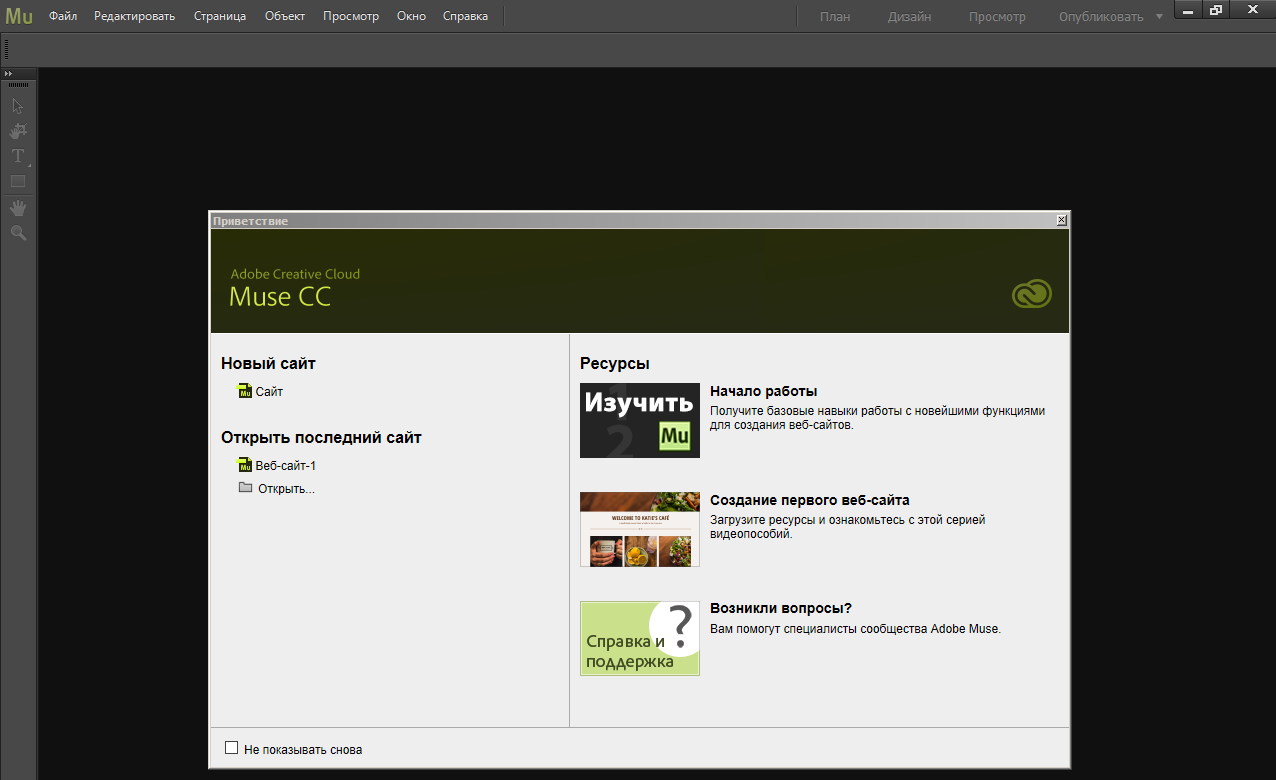Open the Файл menu
Screen dimensions: 1276x780
(63, 16)
